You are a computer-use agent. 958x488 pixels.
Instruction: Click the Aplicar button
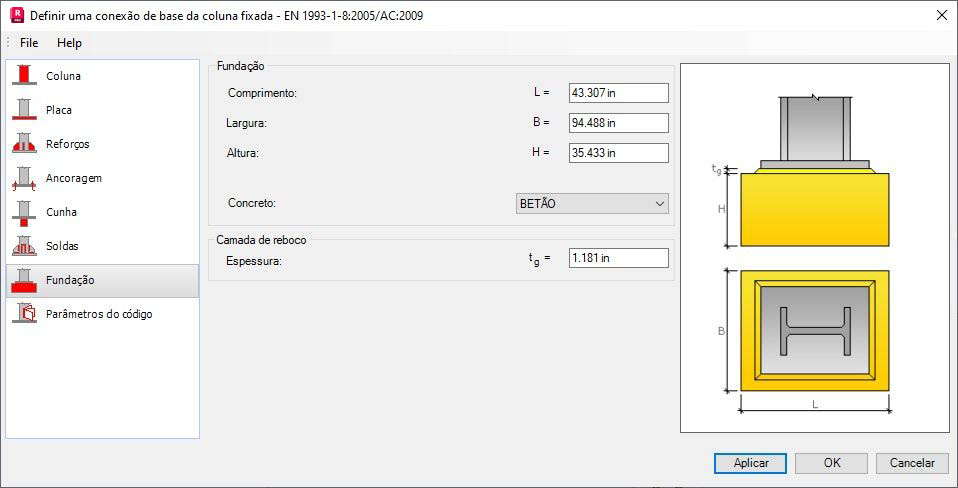pos(750,463)
